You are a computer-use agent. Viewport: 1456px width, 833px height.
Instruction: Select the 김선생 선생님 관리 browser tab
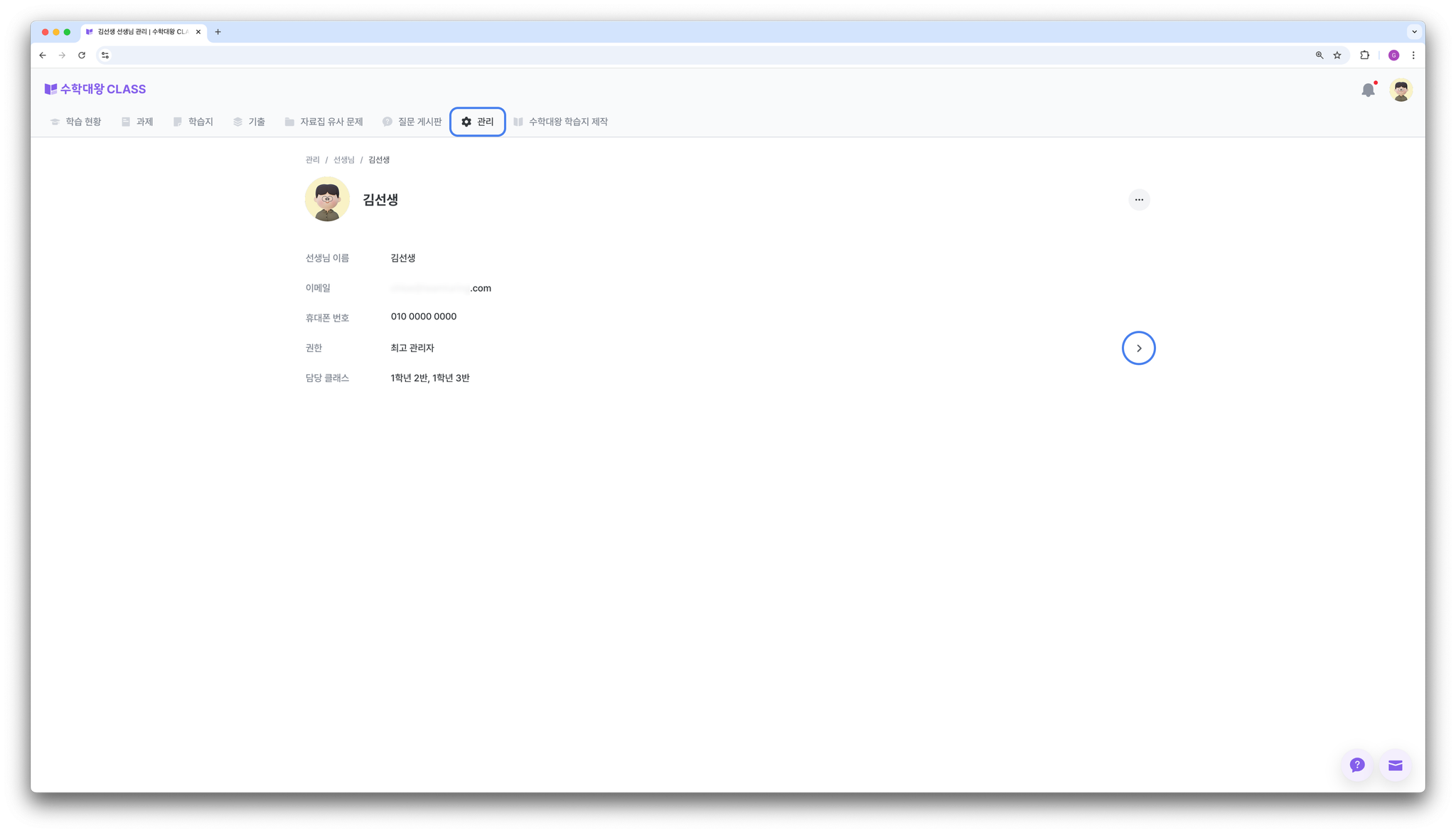tap(144, 32)
